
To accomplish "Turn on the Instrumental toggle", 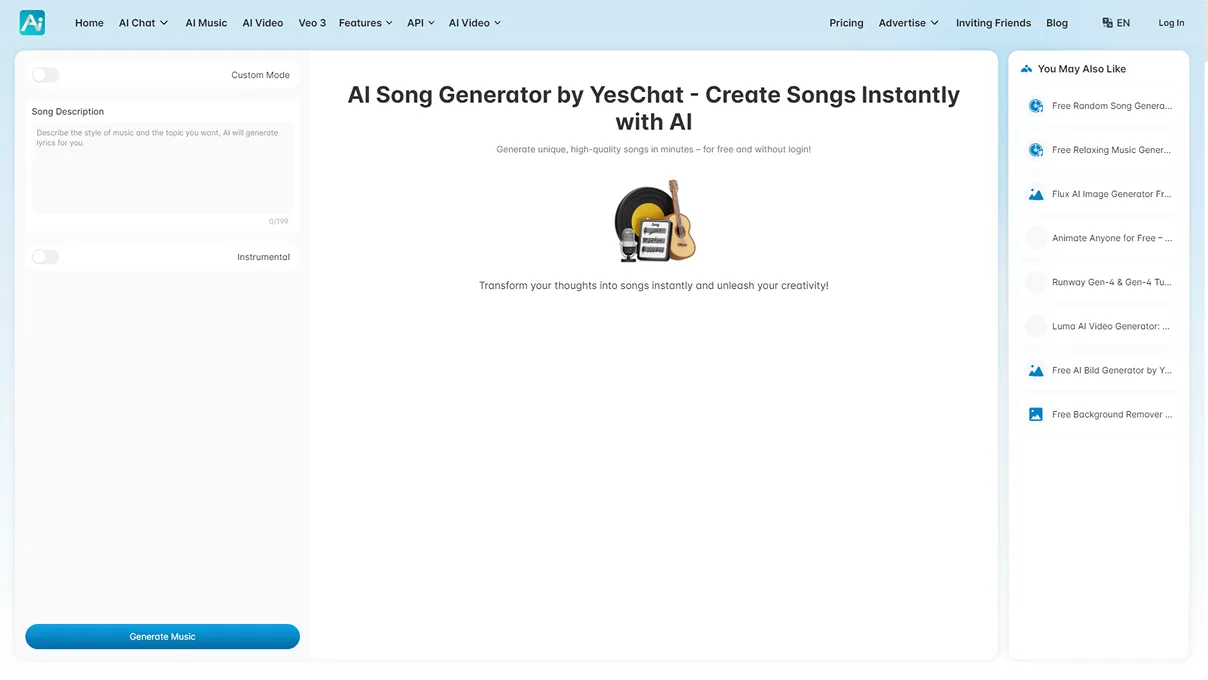I will pyautogui.click(x=46, y=257).
